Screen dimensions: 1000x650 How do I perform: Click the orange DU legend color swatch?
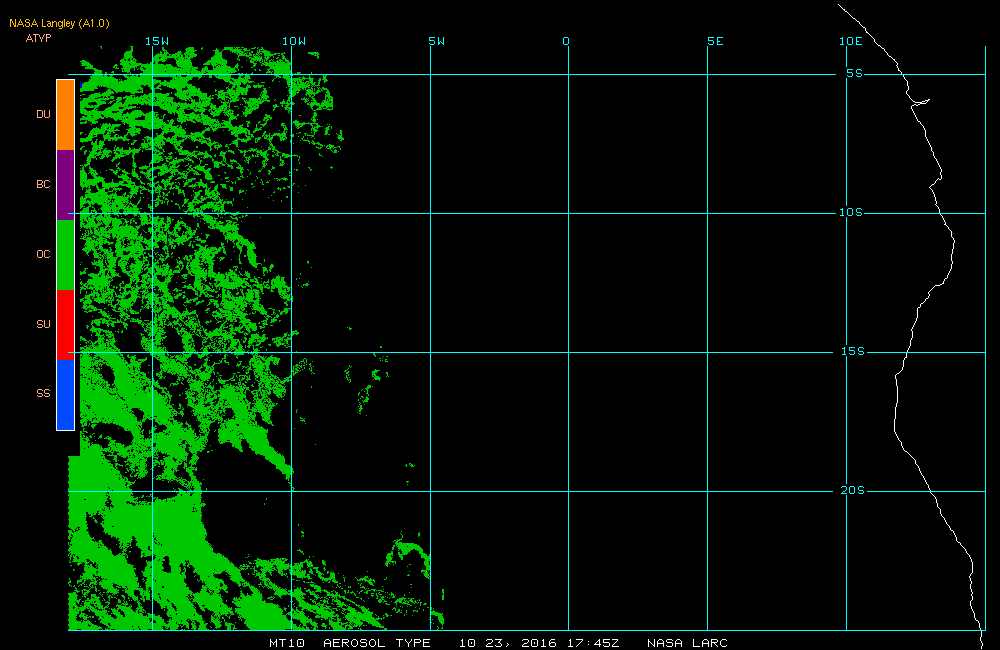pos(65,114)
